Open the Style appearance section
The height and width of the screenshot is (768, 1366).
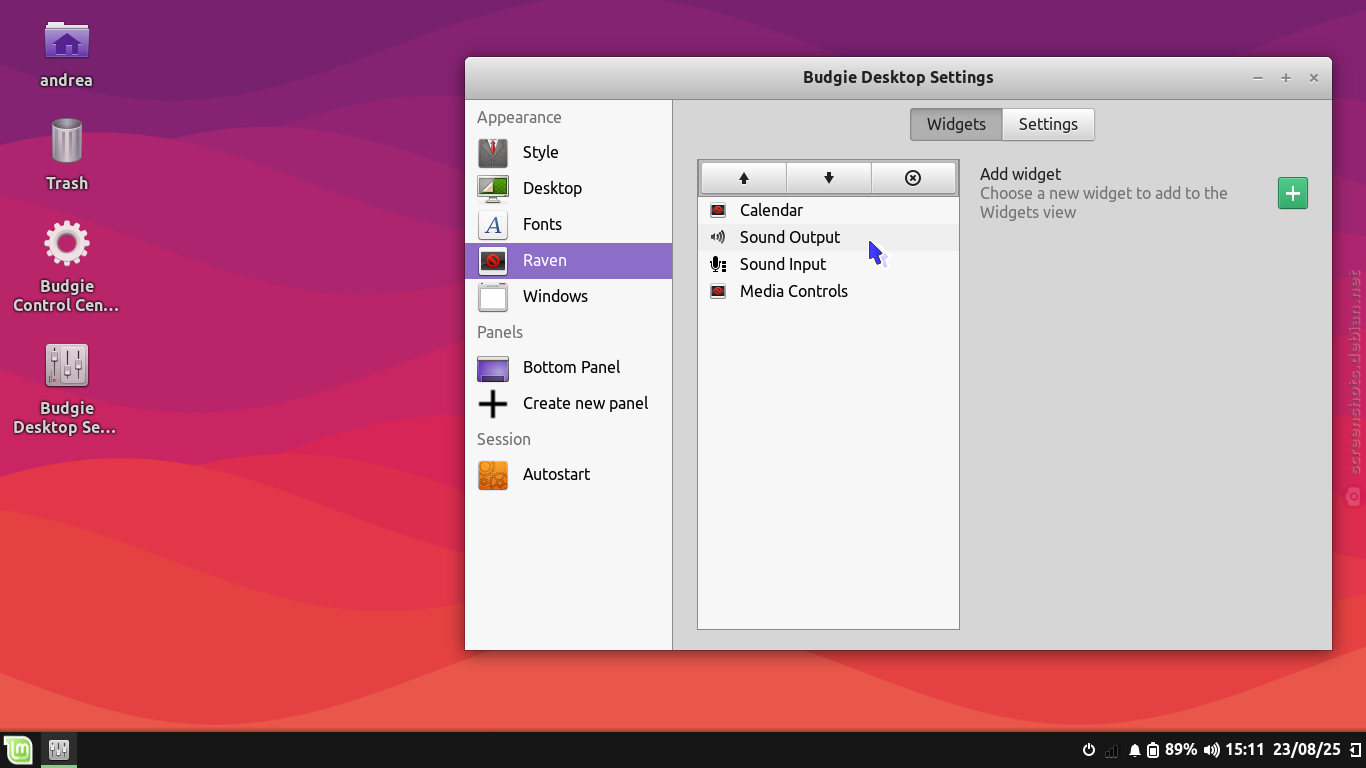coord(568,152)
